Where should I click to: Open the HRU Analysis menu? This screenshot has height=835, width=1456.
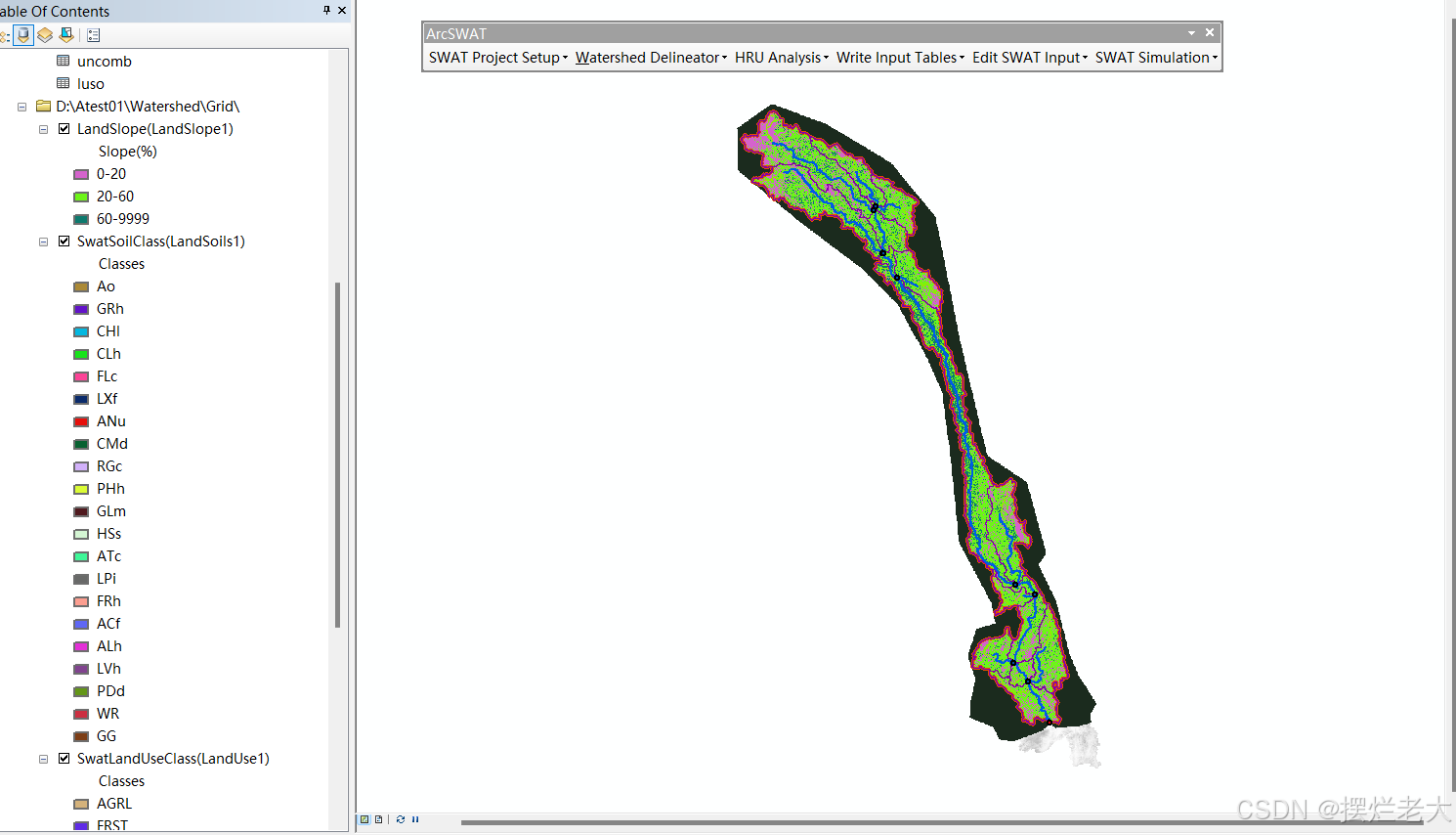782,58
